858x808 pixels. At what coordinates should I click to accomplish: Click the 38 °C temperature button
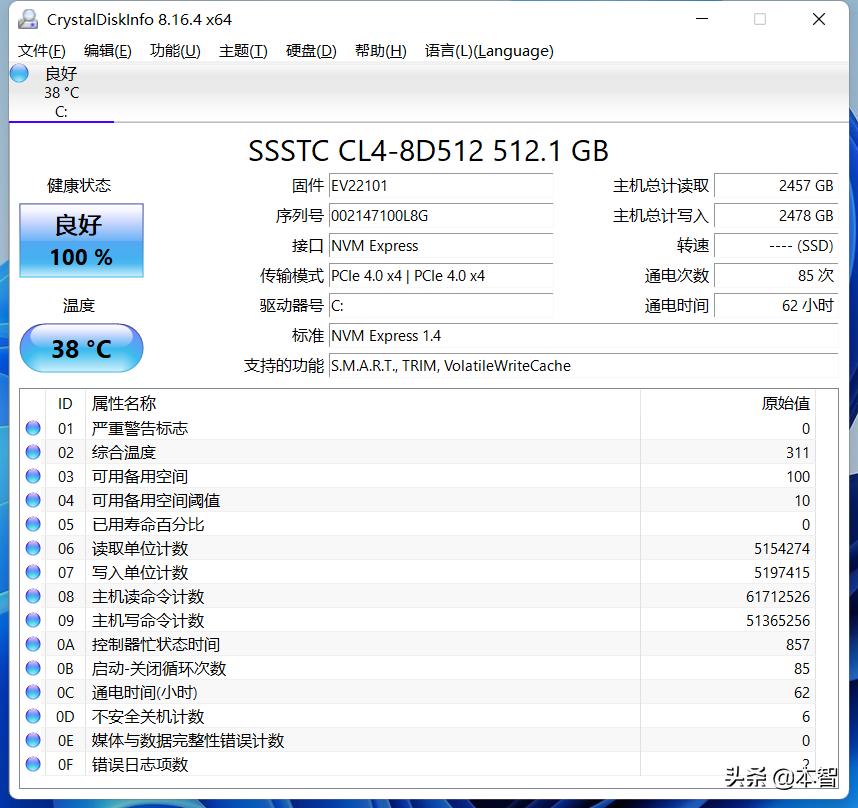(81, 348)
